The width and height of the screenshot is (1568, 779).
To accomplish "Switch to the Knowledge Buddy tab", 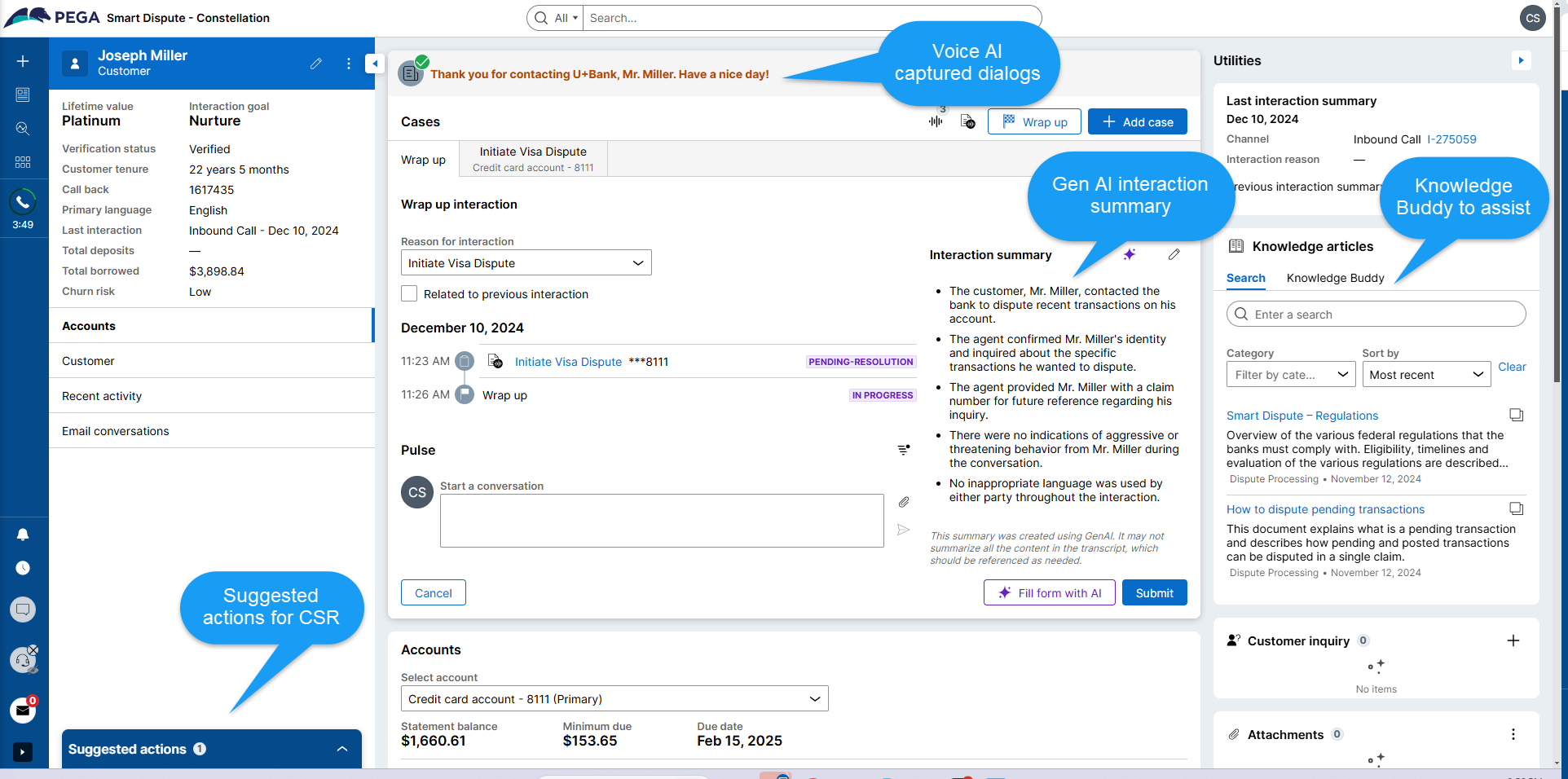I will tap(1335, 278).
